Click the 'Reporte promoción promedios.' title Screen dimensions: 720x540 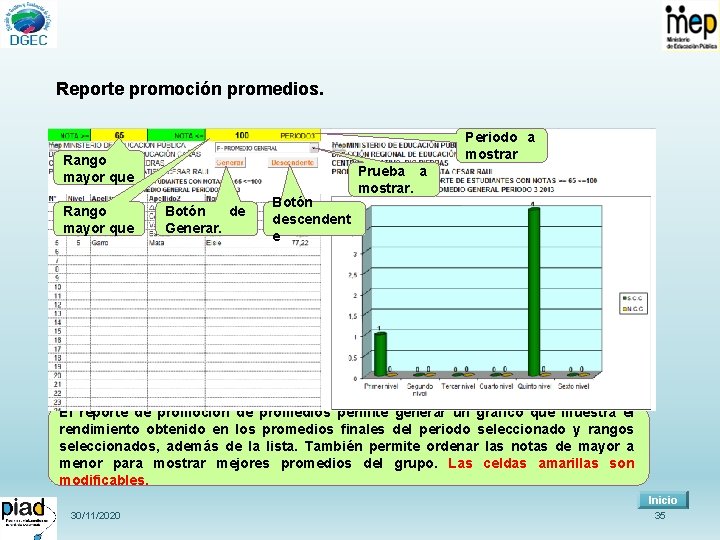tap(190, 89)
